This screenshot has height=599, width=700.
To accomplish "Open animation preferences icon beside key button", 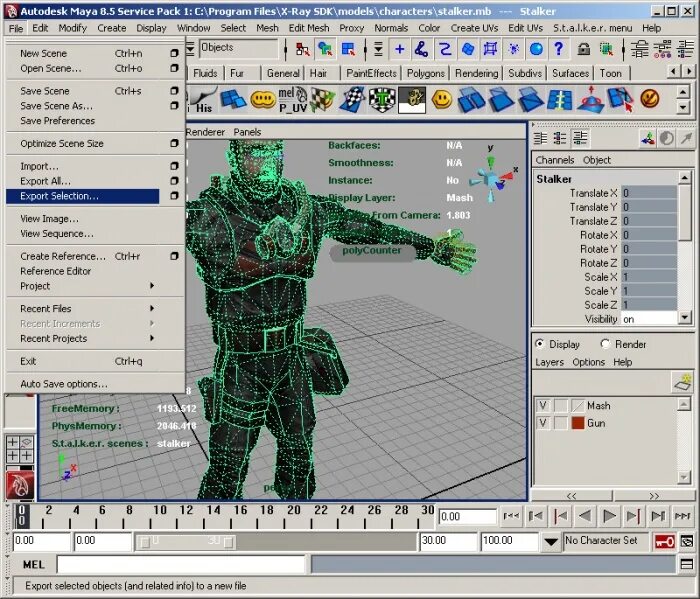I will pos(687,541).
